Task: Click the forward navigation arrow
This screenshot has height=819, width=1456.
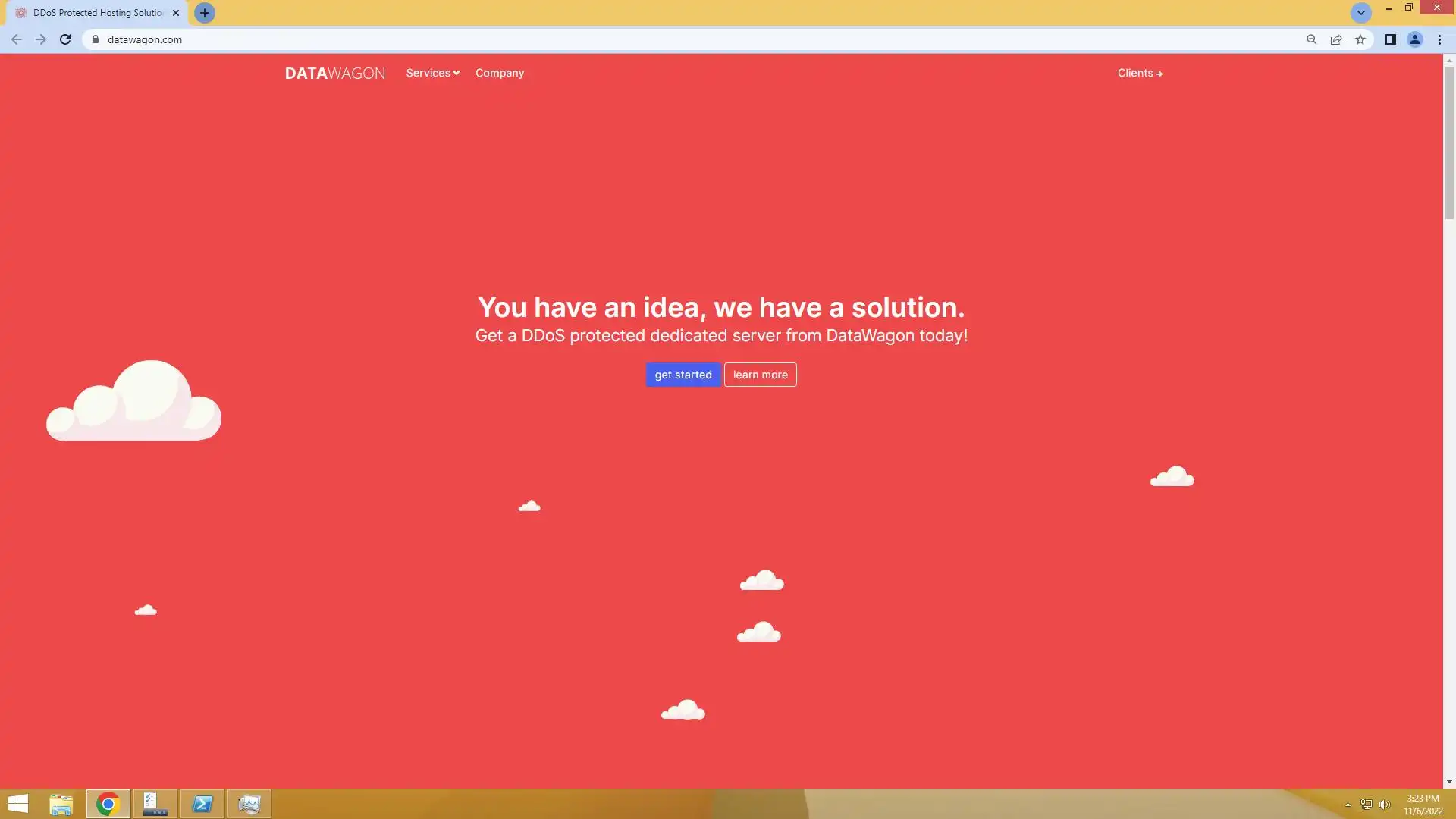Action: click(x=41, y=39)
